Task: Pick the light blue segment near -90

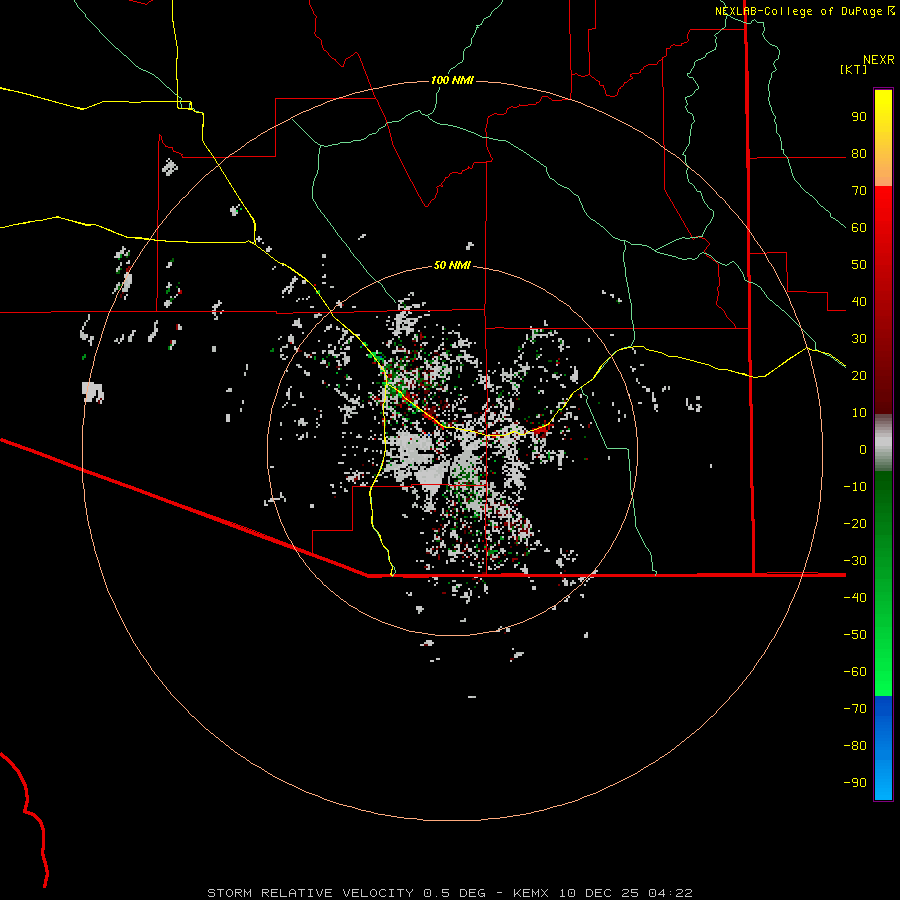Action: pos(883,781)
